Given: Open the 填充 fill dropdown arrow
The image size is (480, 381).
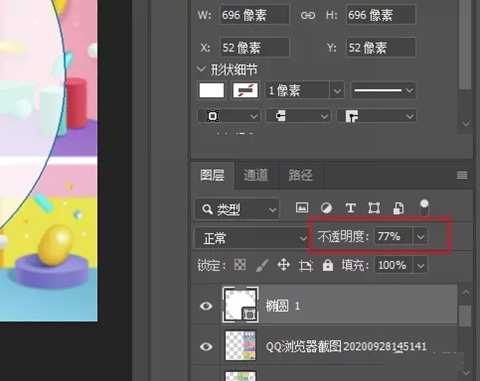Looking at the screenshot, I should tap(420, 266).
